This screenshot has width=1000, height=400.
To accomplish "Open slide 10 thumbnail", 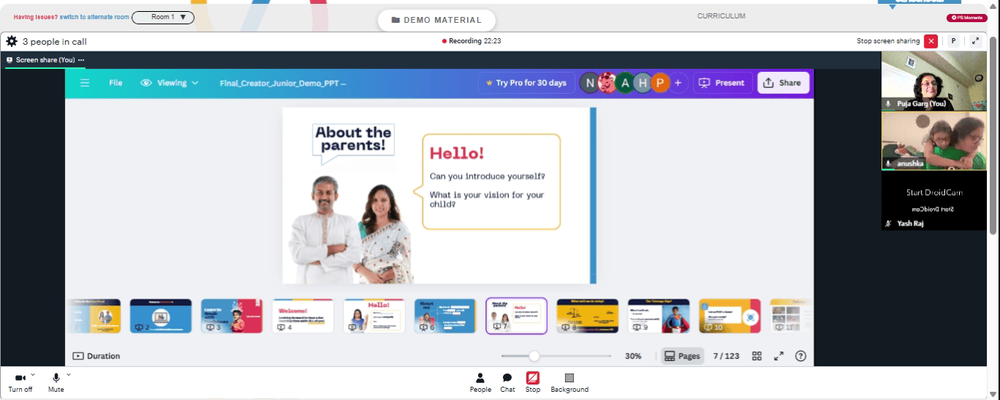I will point(730,316).
